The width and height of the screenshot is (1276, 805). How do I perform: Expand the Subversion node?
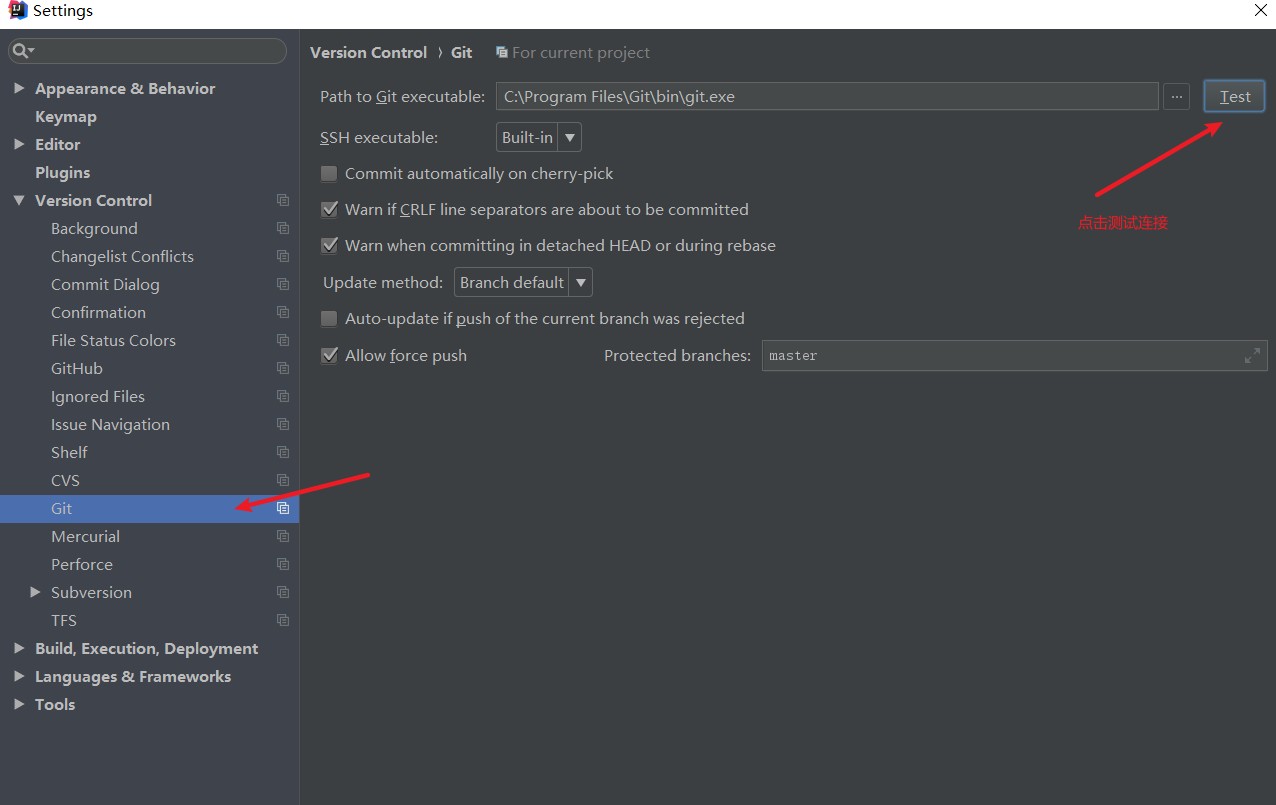(35, 592)
